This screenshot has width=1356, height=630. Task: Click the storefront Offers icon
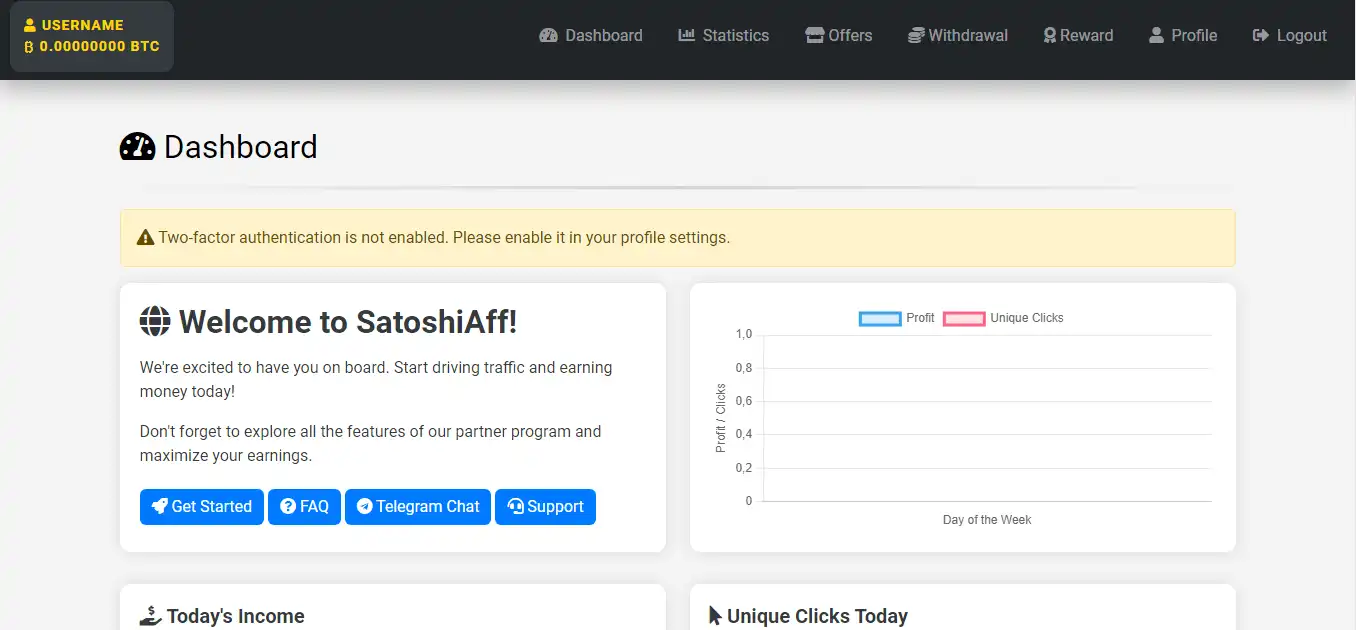(x=815, y=36)
